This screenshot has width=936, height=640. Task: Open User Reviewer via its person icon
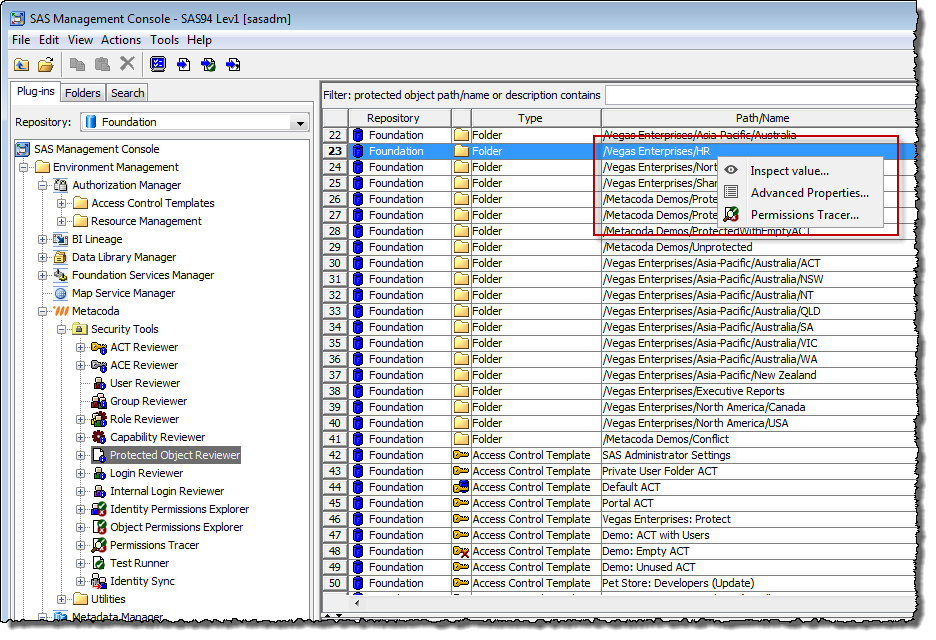coord(100,383)
